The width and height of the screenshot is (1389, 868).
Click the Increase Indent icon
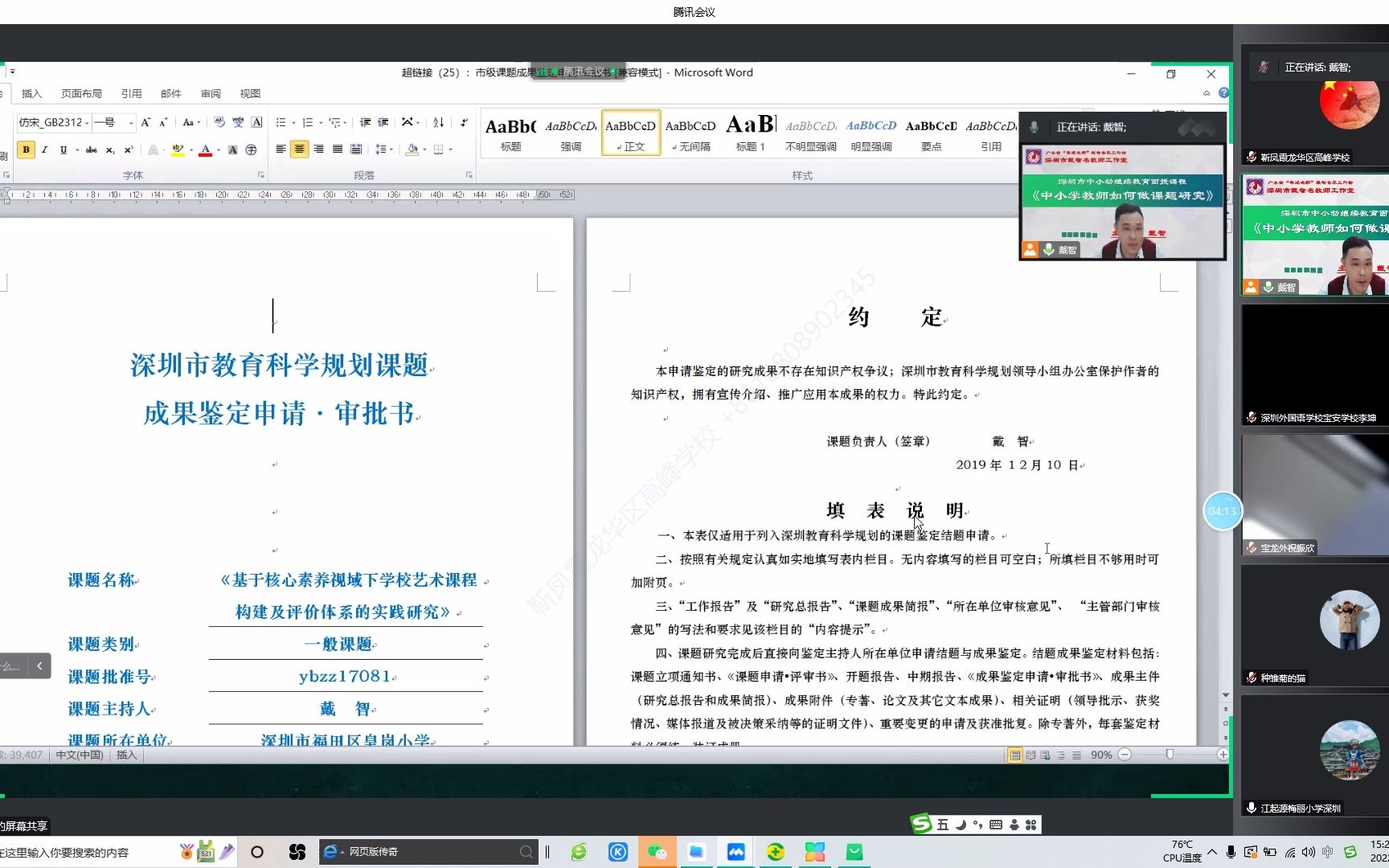(x=383, y=122)
